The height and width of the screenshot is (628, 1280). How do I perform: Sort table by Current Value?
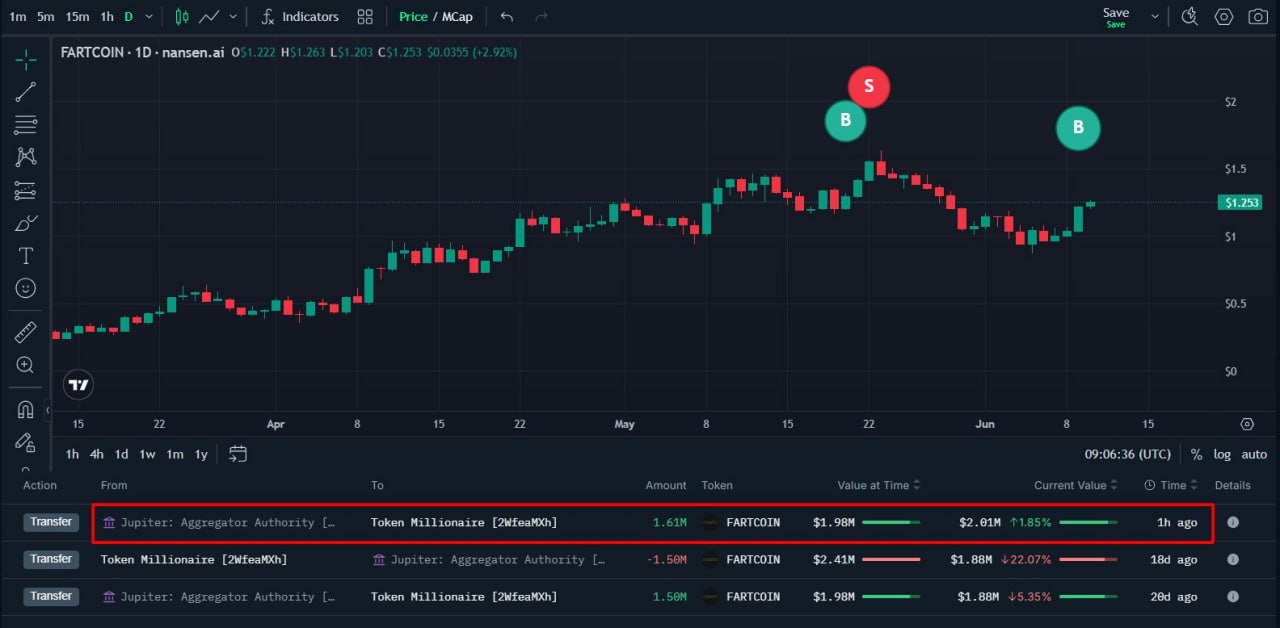click(1076, 485)
